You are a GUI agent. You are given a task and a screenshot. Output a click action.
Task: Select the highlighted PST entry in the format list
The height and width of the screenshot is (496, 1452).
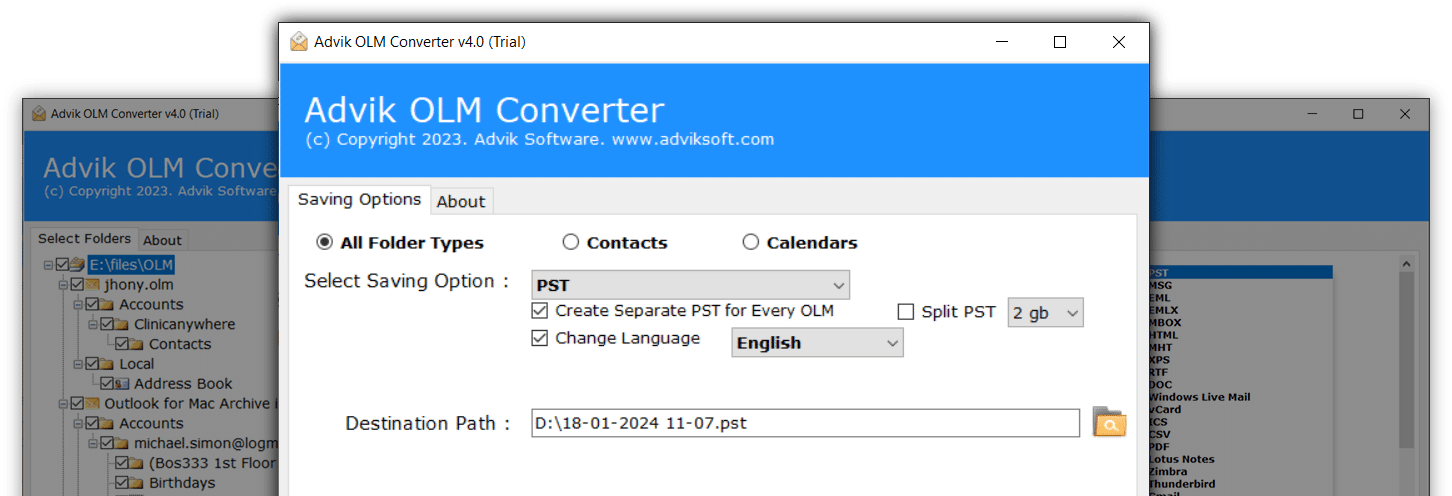coord(1240,272)
